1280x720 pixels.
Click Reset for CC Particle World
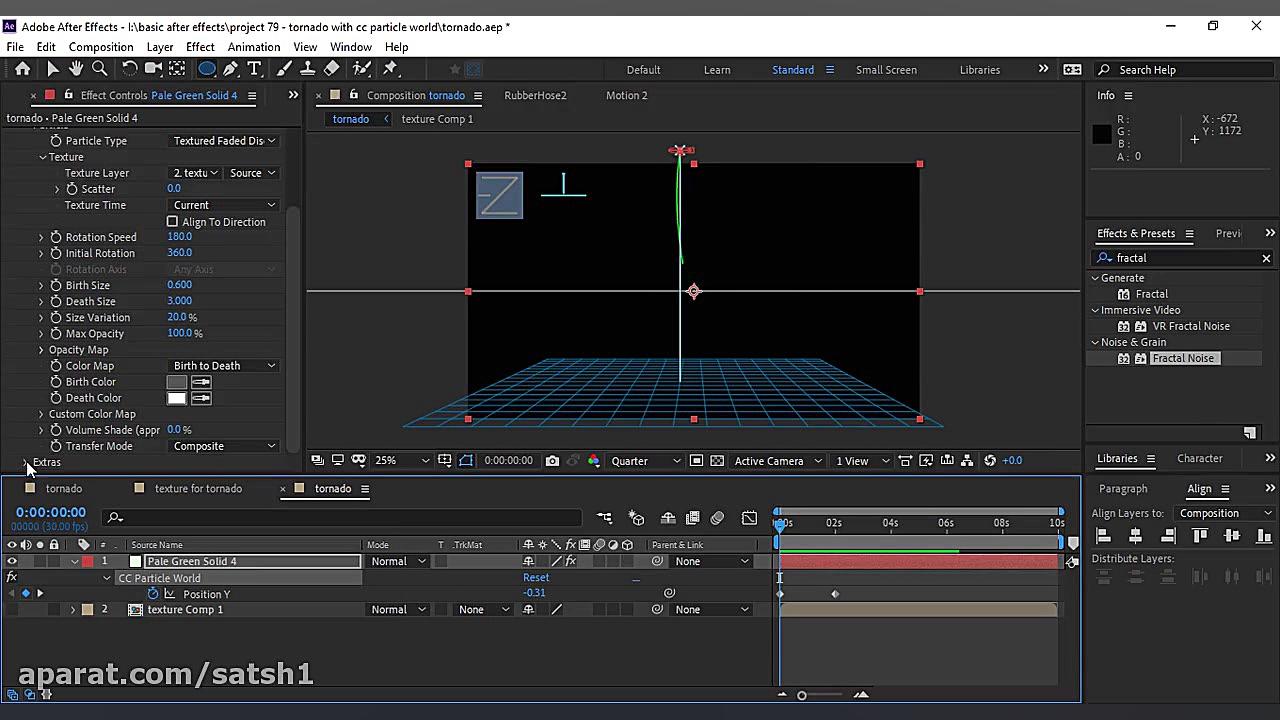coord(536,578)
